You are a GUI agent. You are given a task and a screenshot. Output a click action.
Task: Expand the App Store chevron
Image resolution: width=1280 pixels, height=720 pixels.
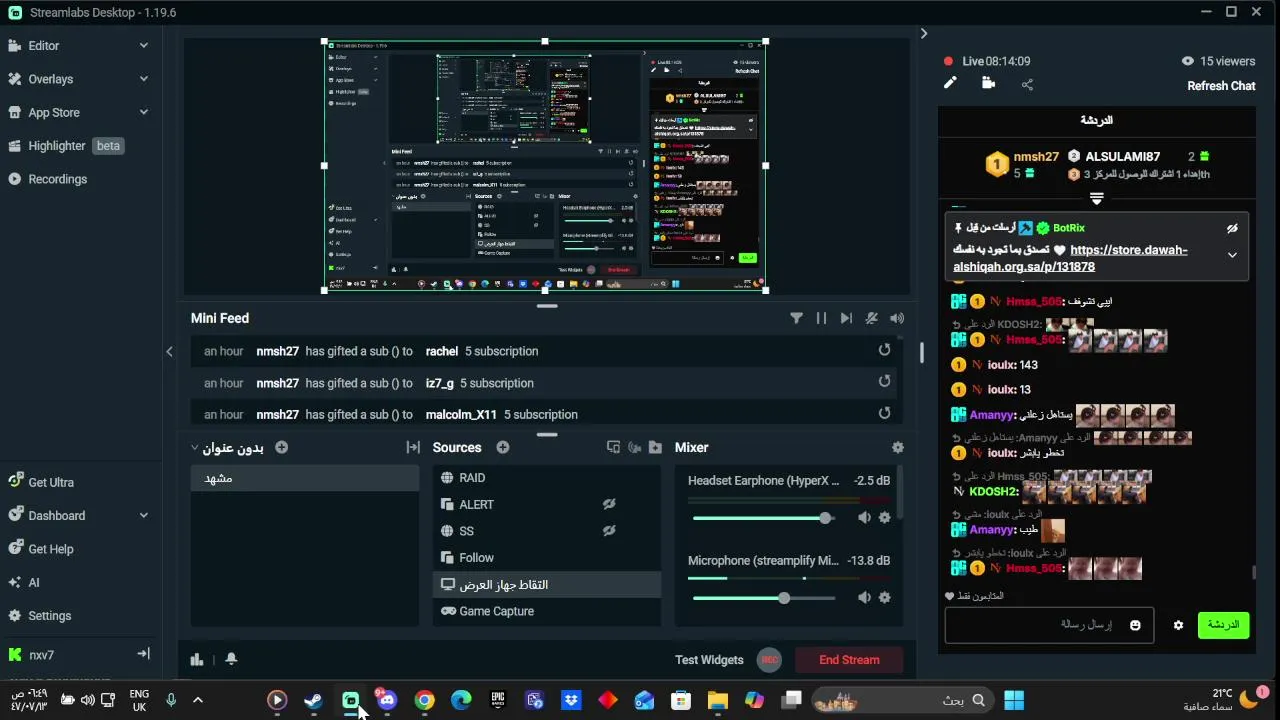pos(144,112)
